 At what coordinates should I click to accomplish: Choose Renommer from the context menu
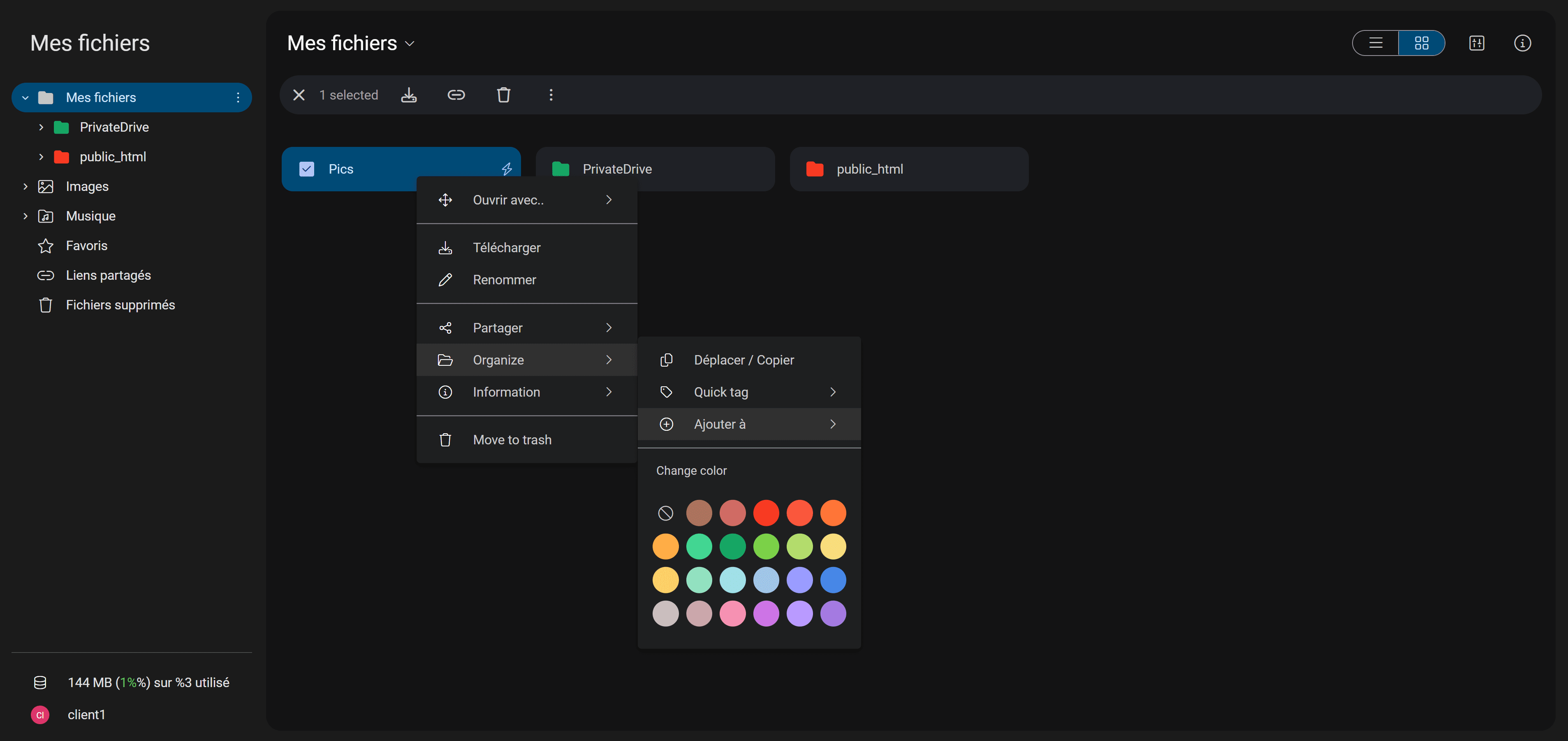[504, 280]
